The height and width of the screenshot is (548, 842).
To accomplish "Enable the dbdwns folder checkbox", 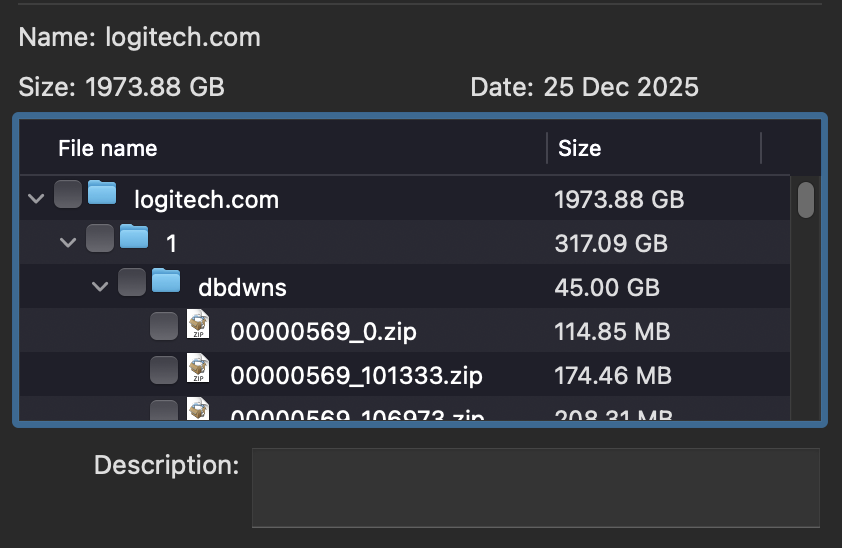I will (132, 283).
